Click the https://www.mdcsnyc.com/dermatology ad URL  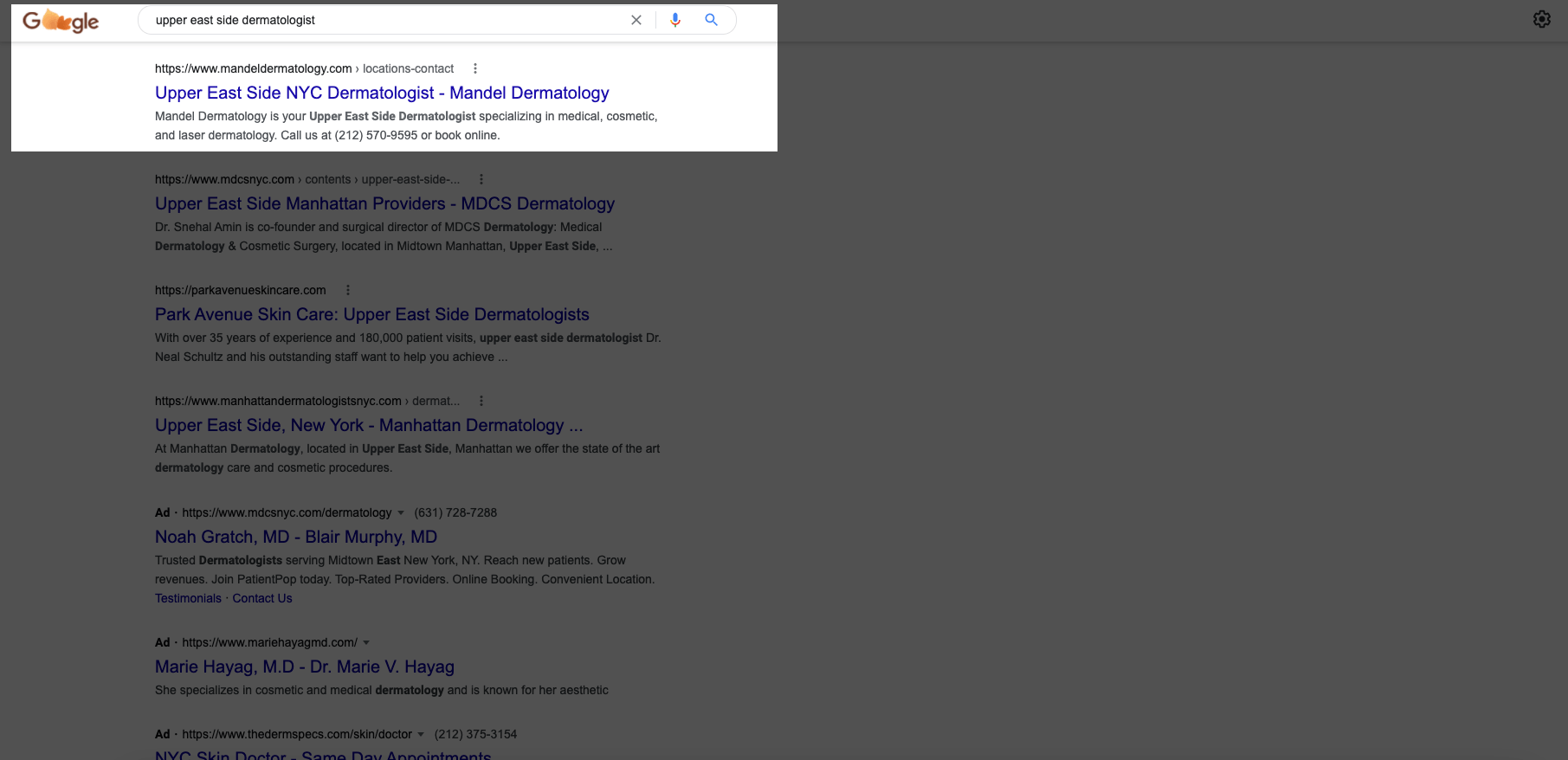(x=287, y=512)
